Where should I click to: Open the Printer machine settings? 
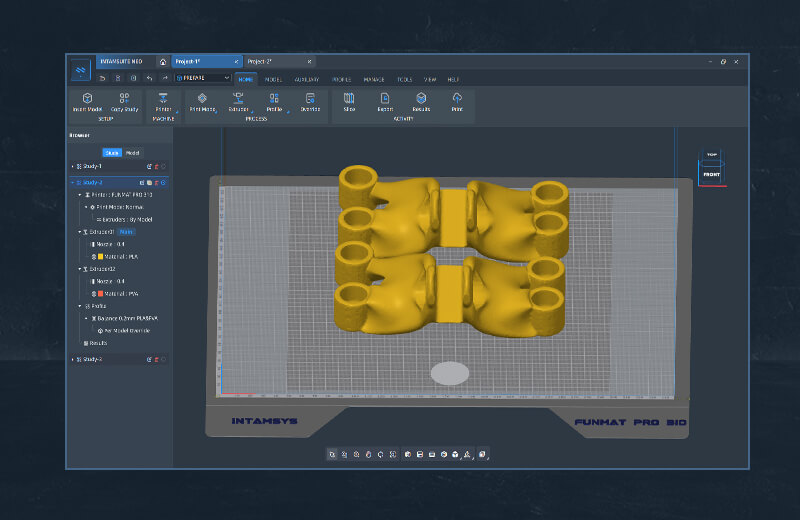[163, 99]
